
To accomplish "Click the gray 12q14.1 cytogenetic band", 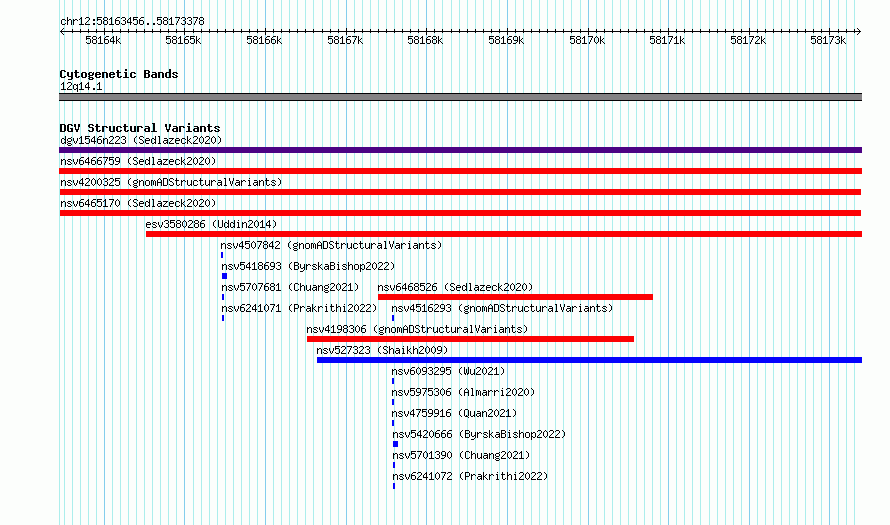I will click(x=460, y=97).
